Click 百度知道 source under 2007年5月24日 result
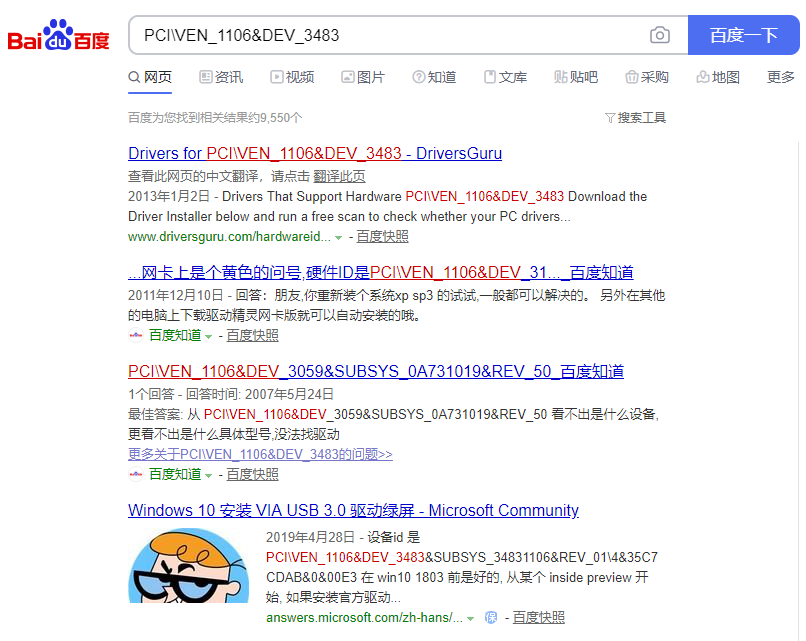 point(175,474)
